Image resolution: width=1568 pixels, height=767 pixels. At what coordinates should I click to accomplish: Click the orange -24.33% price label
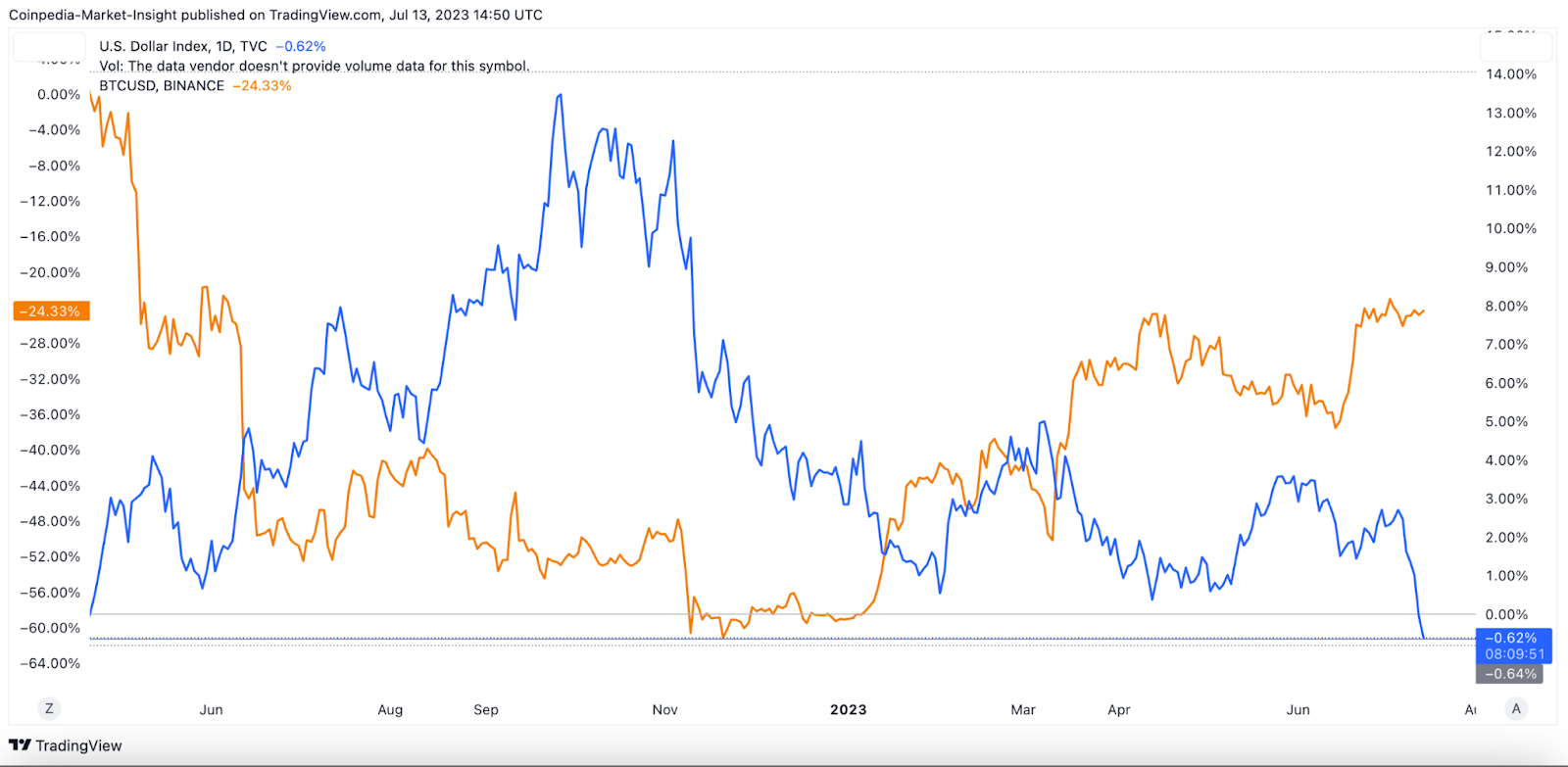click(x=51, y=312)
